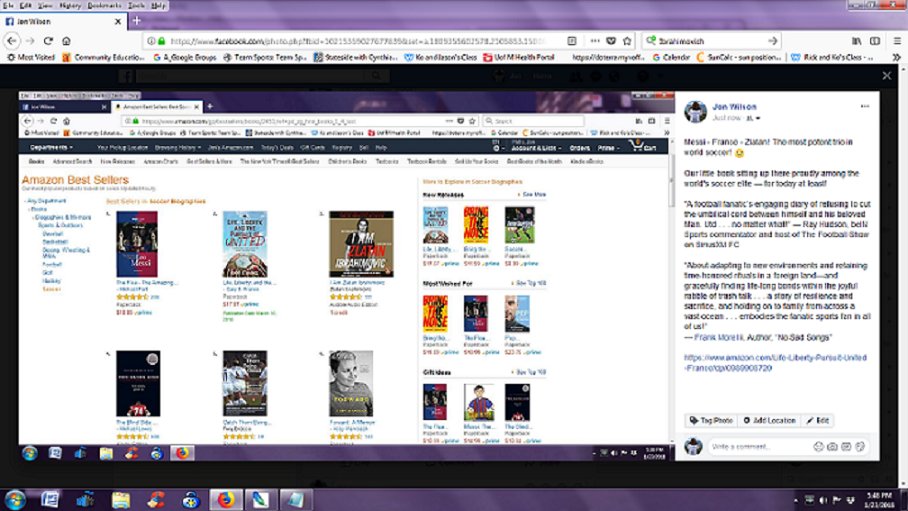
Task: Click the Edit post button
Action: click(x=818, y=421)
